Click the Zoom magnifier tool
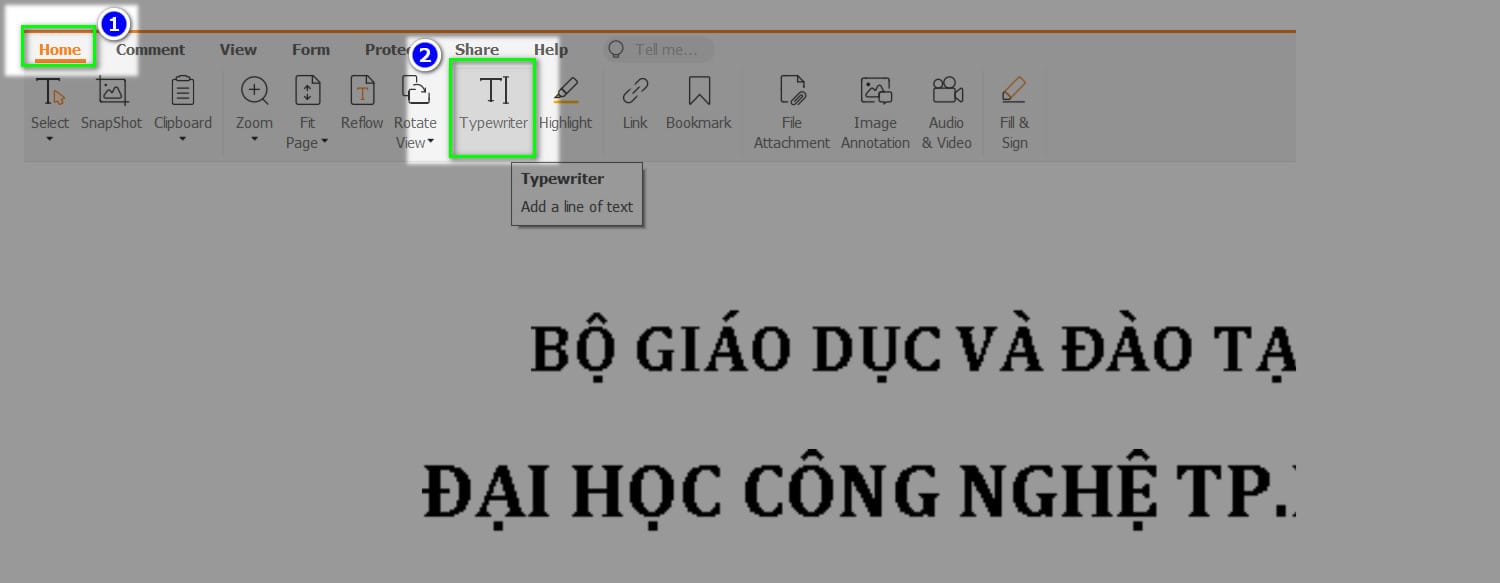This screenshot has width=1500, height=583. (255, 91)
